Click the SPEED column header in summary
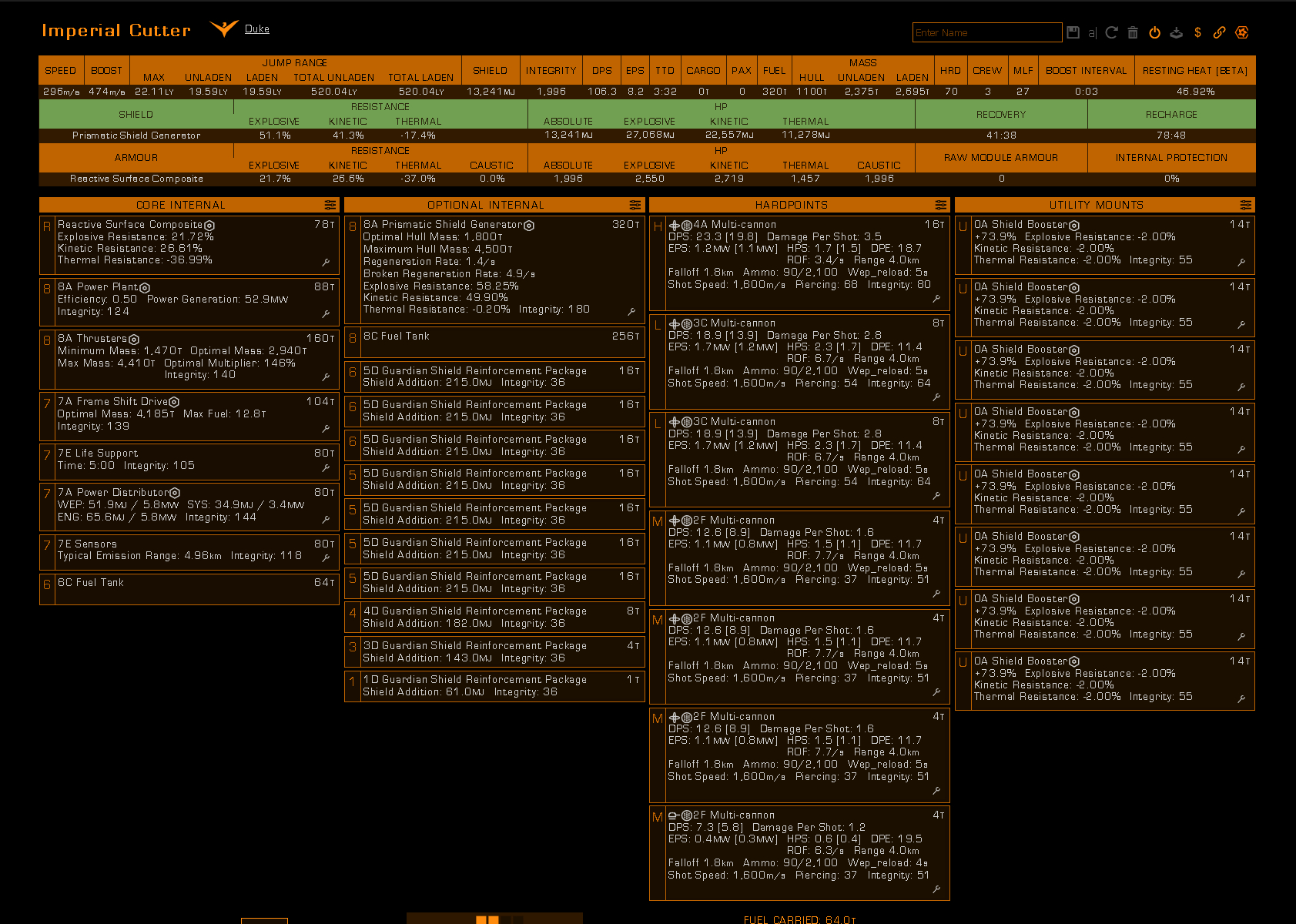1296x924 pixels. tap(61, 70)
